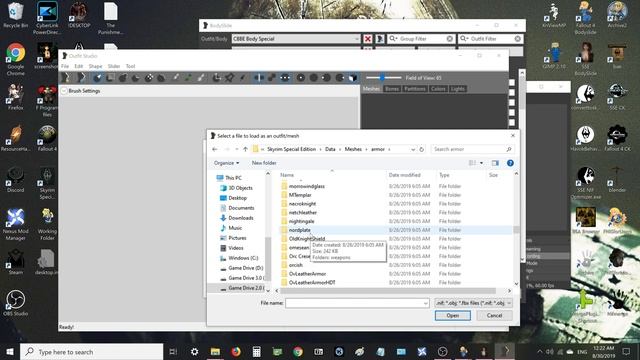The width and height of the screenshot is (640, 360).
Task: Switch to the Bones tab
Action: point(392,89)
